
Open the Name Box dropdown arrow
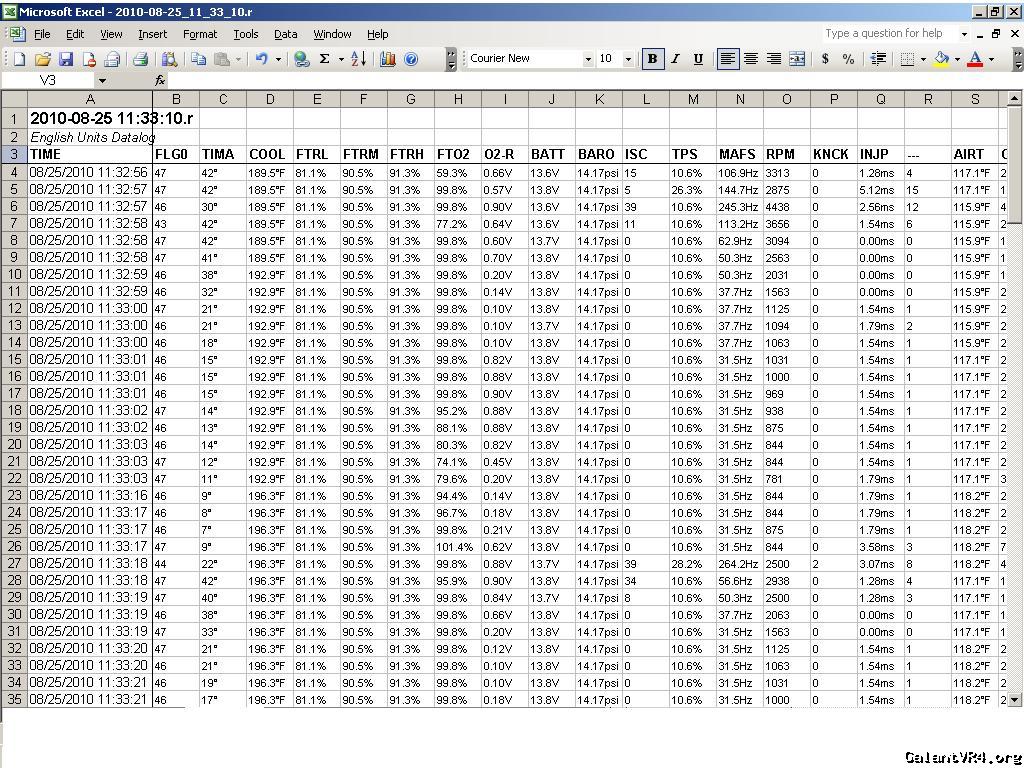[102, 80]
